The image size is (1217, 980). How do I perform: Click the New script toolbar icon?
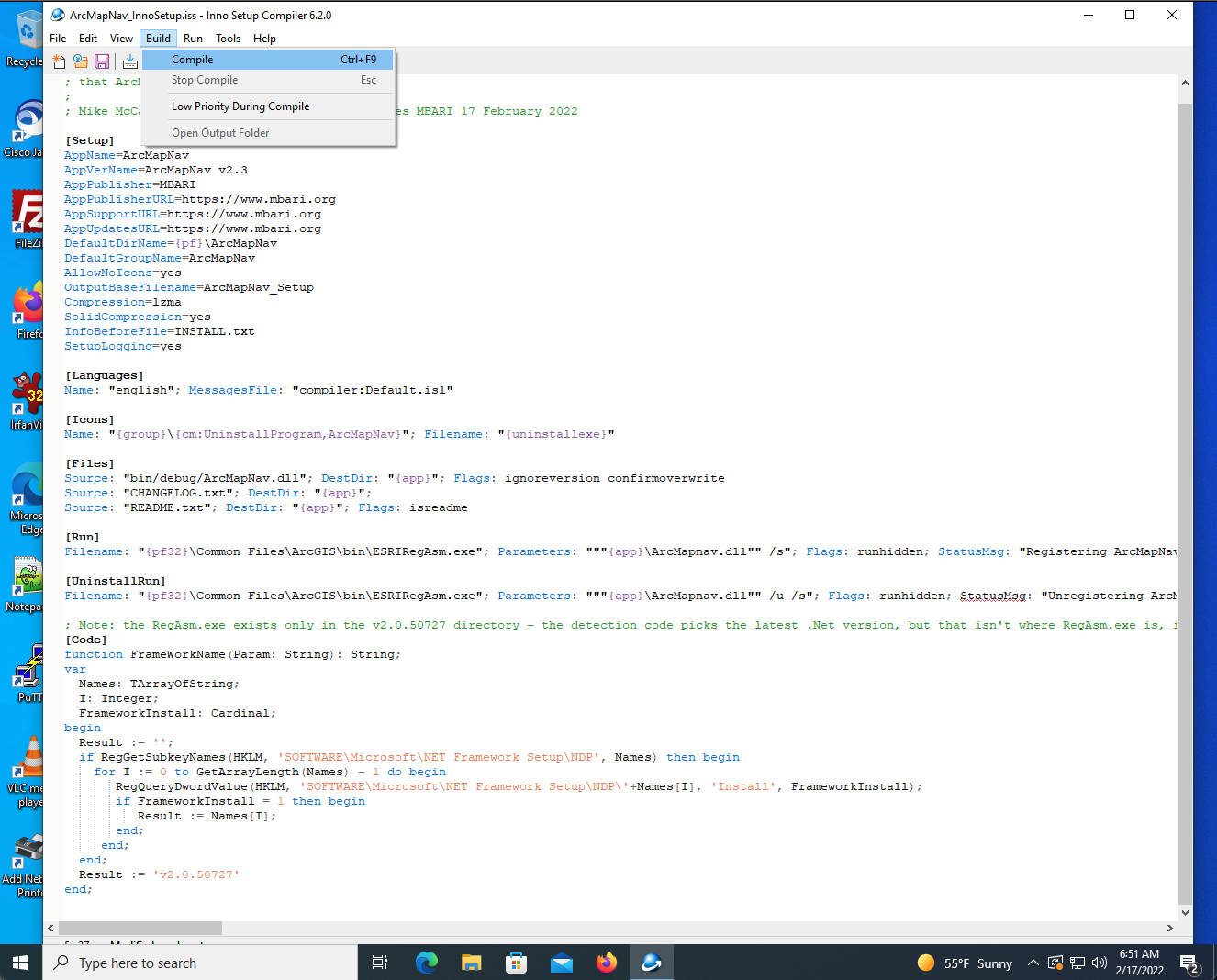[x=59, y=61]
